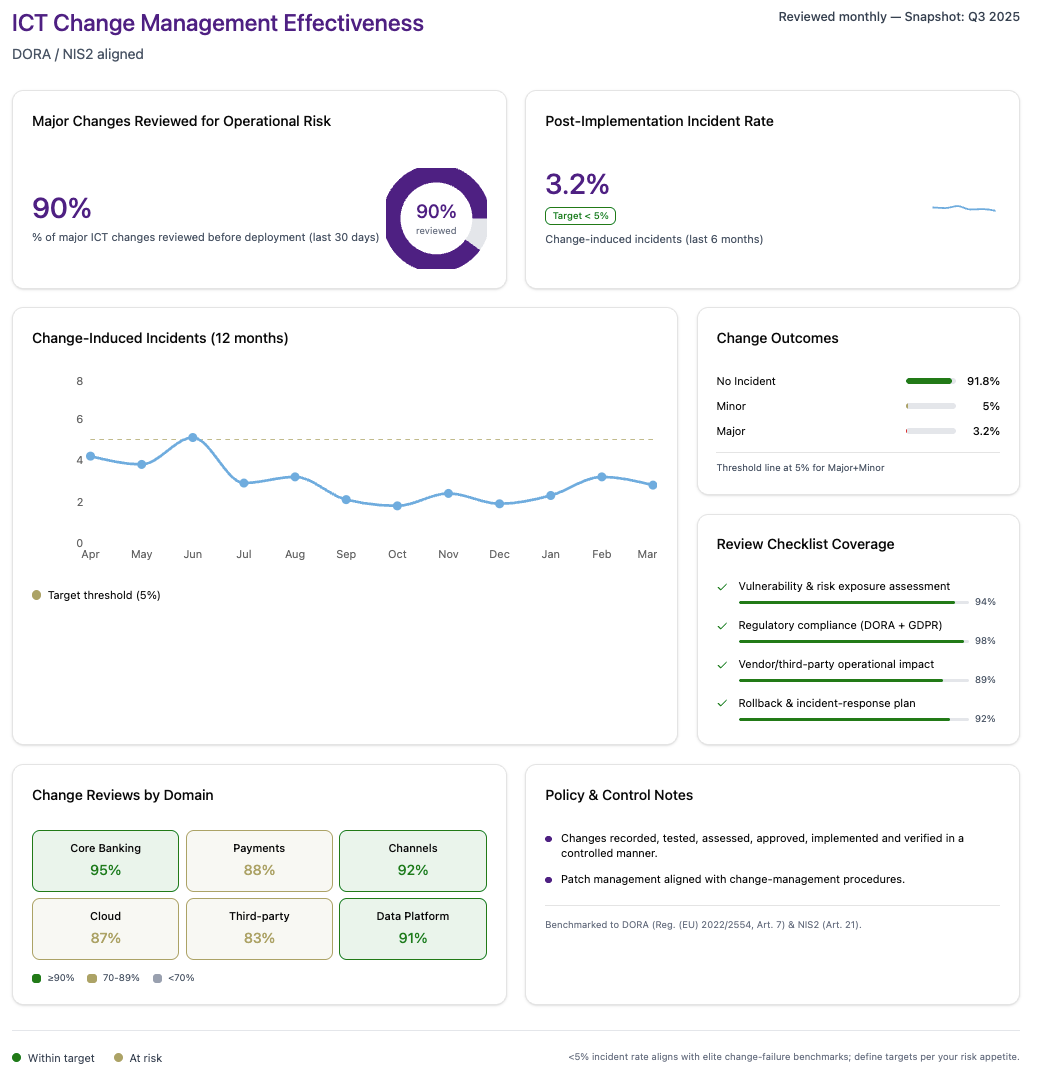Click the Major outcome progress bar

click(931, 431)
